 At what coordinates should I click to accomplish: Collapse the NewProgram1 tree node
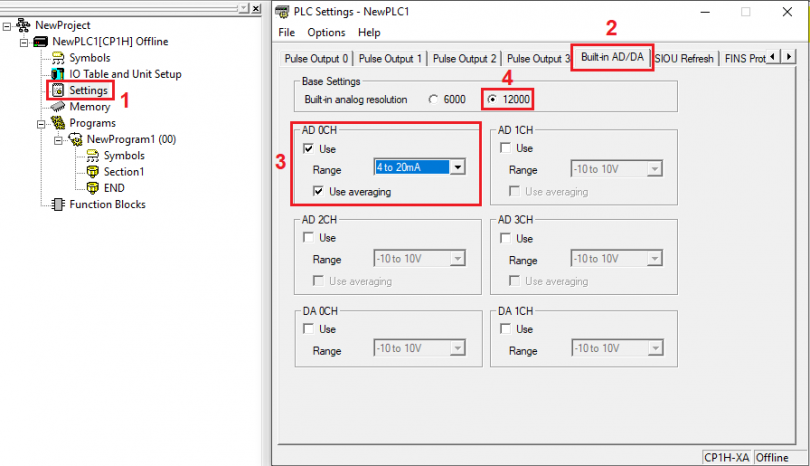pos(60,139)
